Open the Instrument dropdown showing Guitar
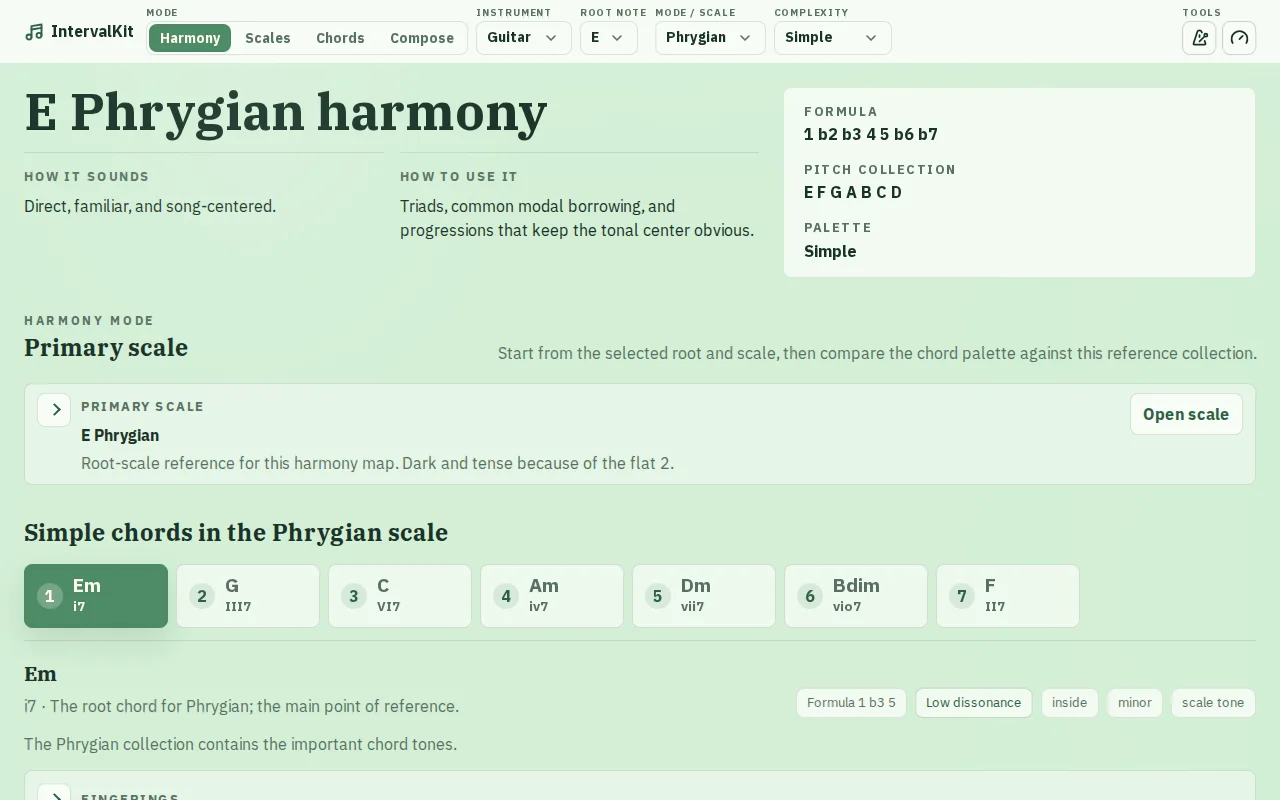This screenshot has width=1280, height=800. [523, 38]
